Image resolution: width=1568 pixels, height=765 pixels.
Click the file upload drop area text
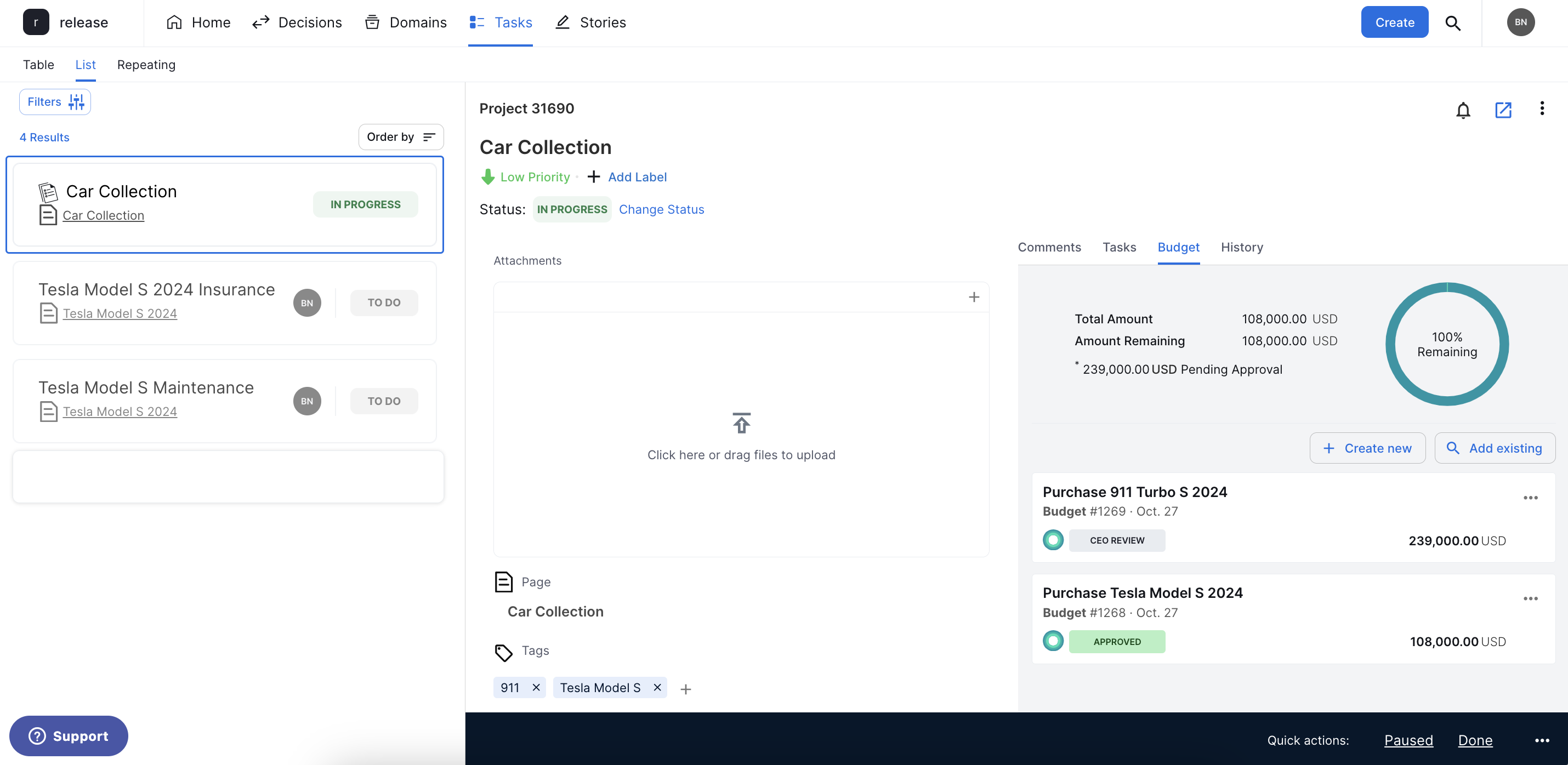[741, 455]
